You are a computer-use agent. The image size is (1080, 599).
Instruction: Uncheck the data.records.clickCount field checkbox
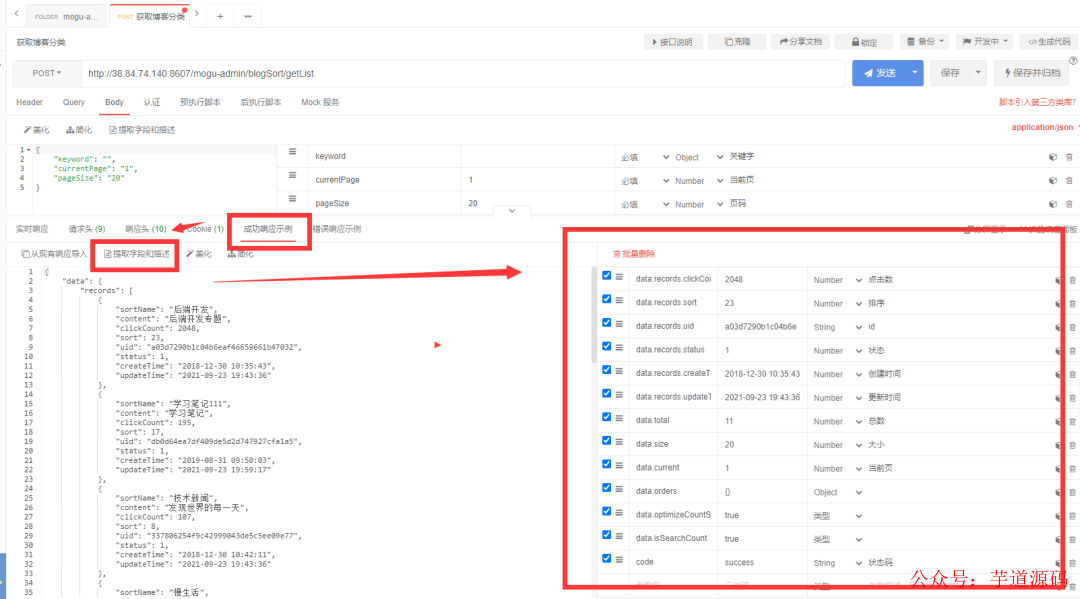607,275
